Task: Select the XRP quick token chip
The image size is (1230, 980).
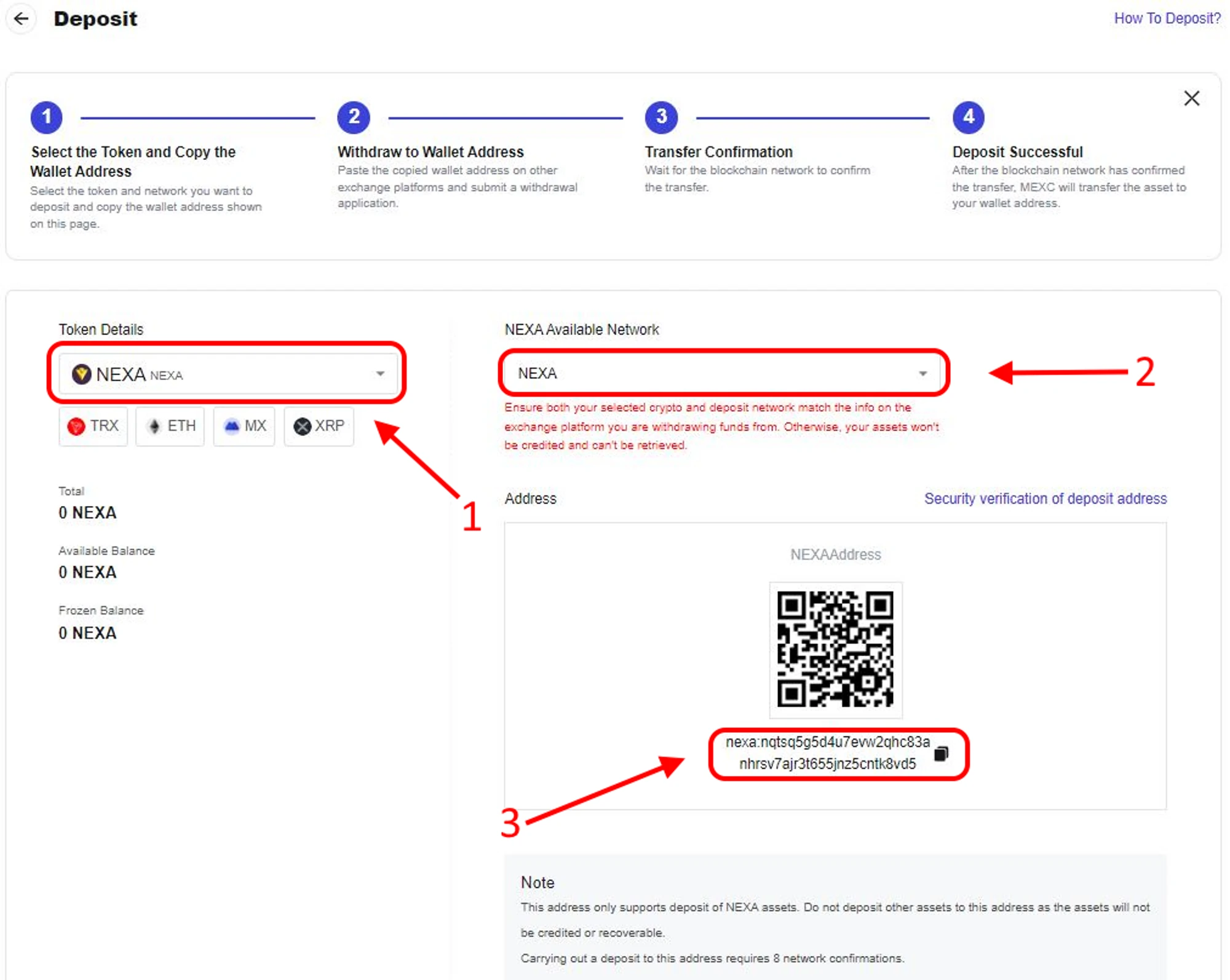Action: pos(319,426)
